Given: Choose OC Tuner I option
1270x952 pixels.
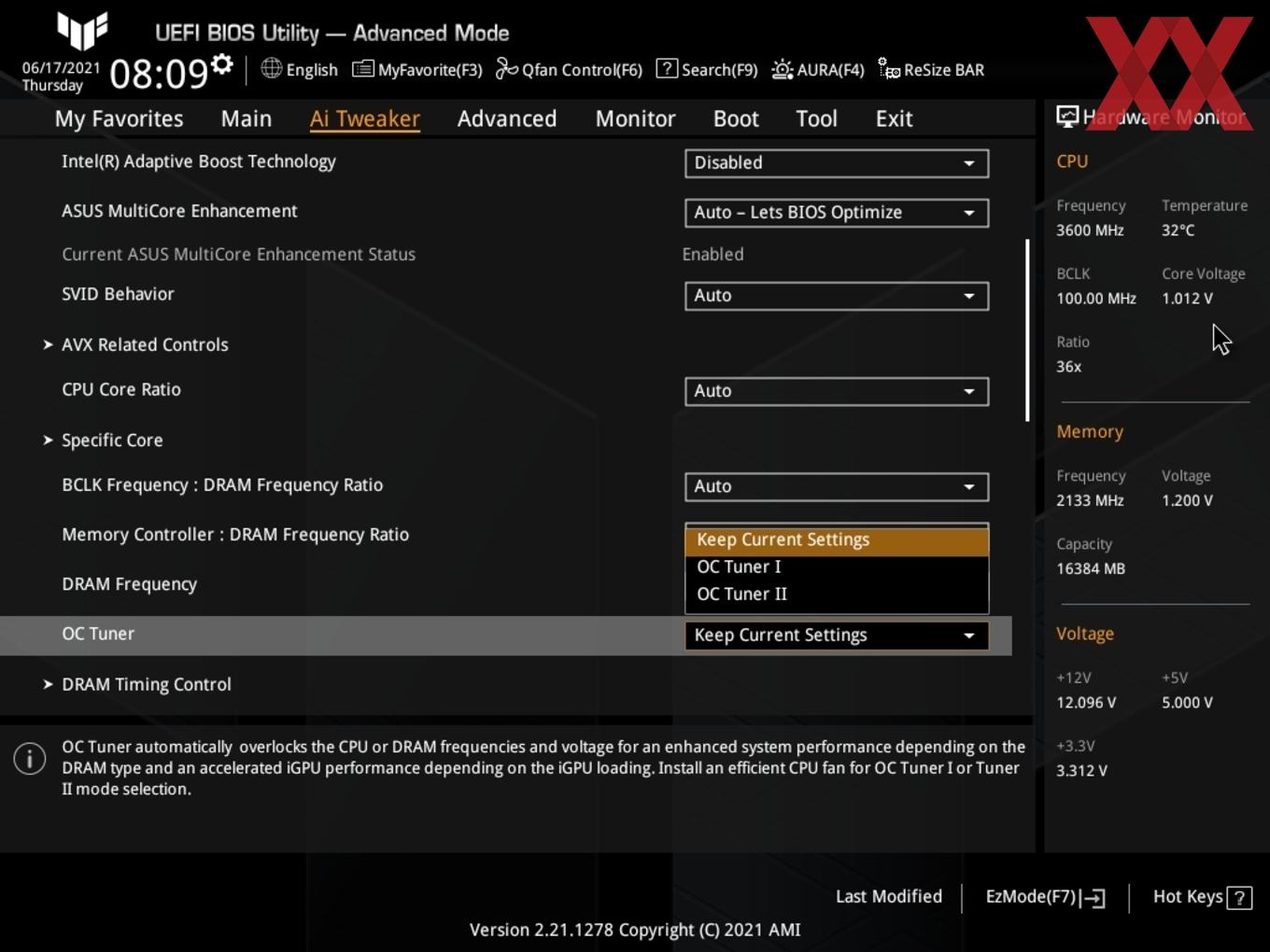Looking at the screenshot, I should (837, 567).
